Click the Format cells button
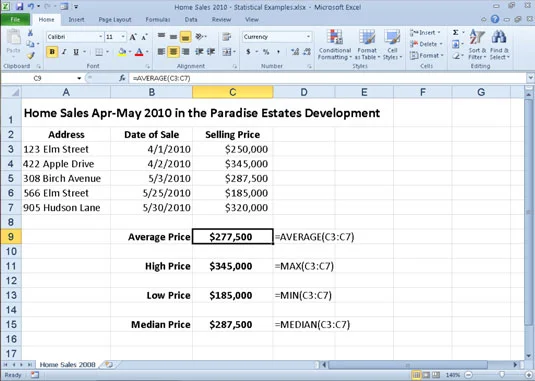Screen dimensions: 535x381 [426, 55]
